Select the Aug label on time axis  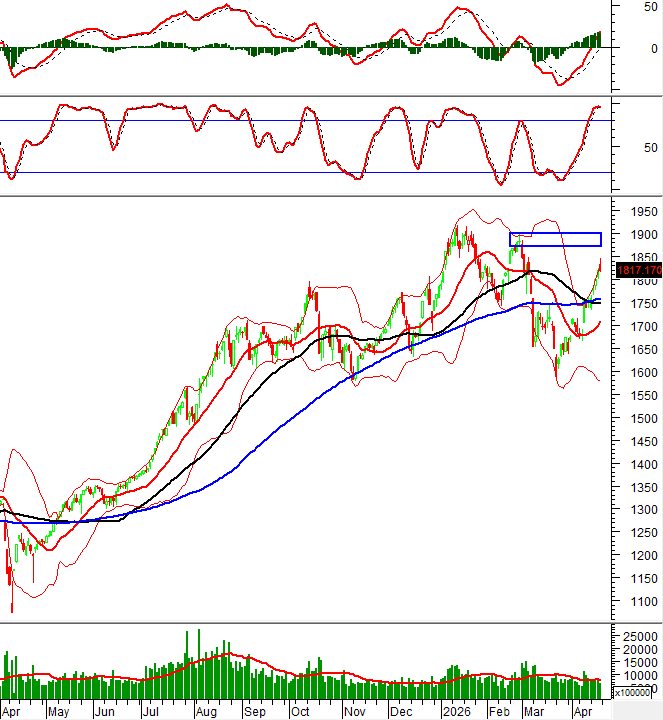pos(205,712)
